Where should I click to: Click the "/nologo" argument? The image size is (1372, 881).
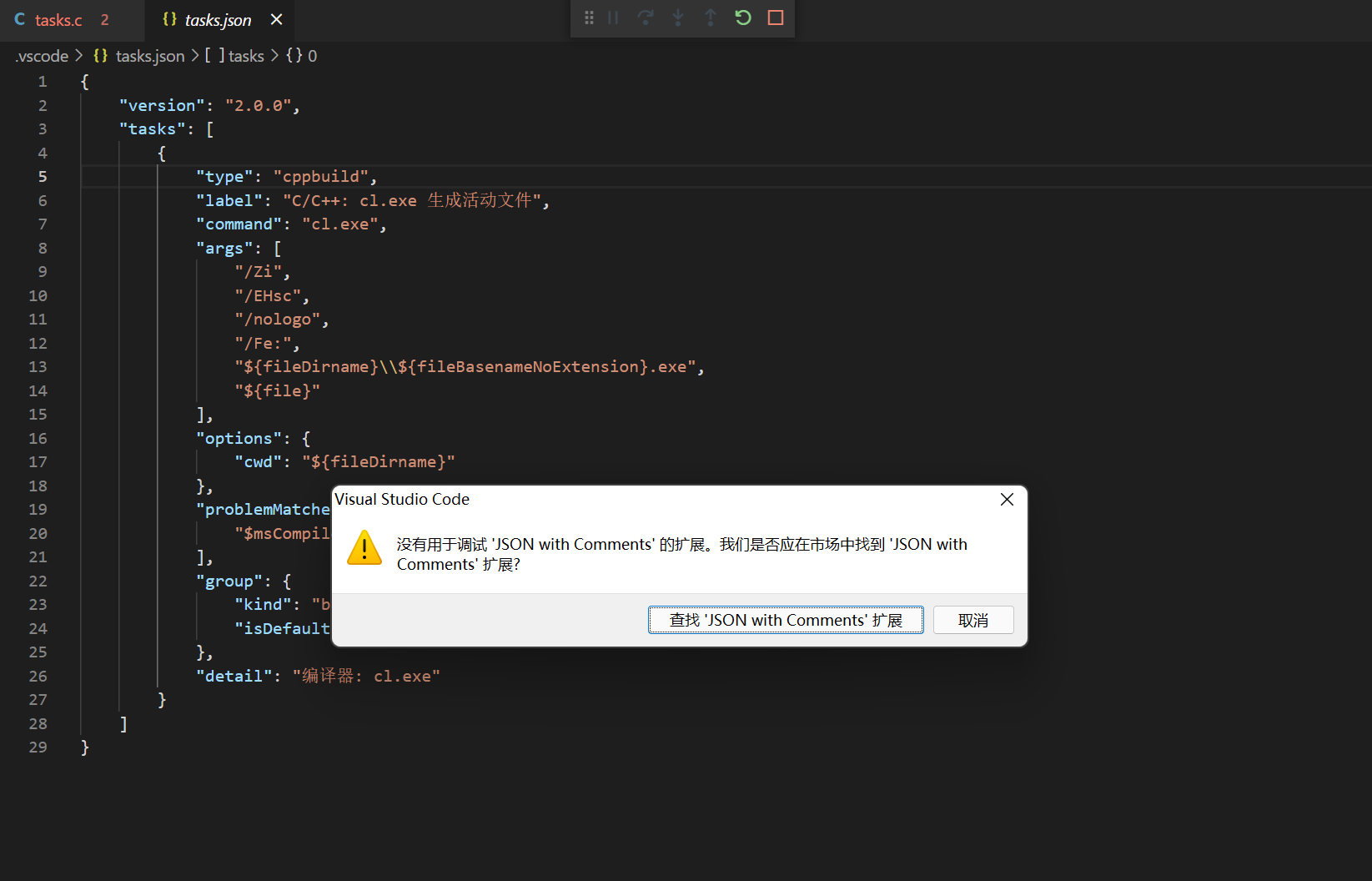tap(278, 320)
